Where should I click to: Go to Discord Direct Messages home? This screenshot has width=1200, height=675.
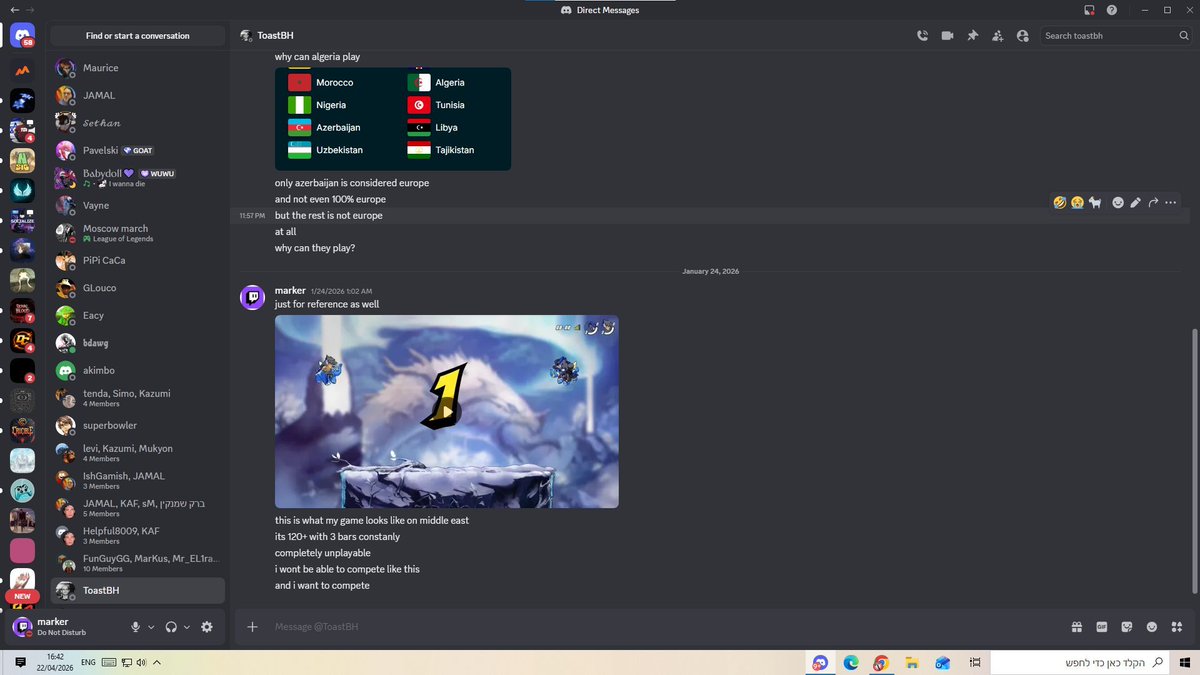click(x=22, y=36)
